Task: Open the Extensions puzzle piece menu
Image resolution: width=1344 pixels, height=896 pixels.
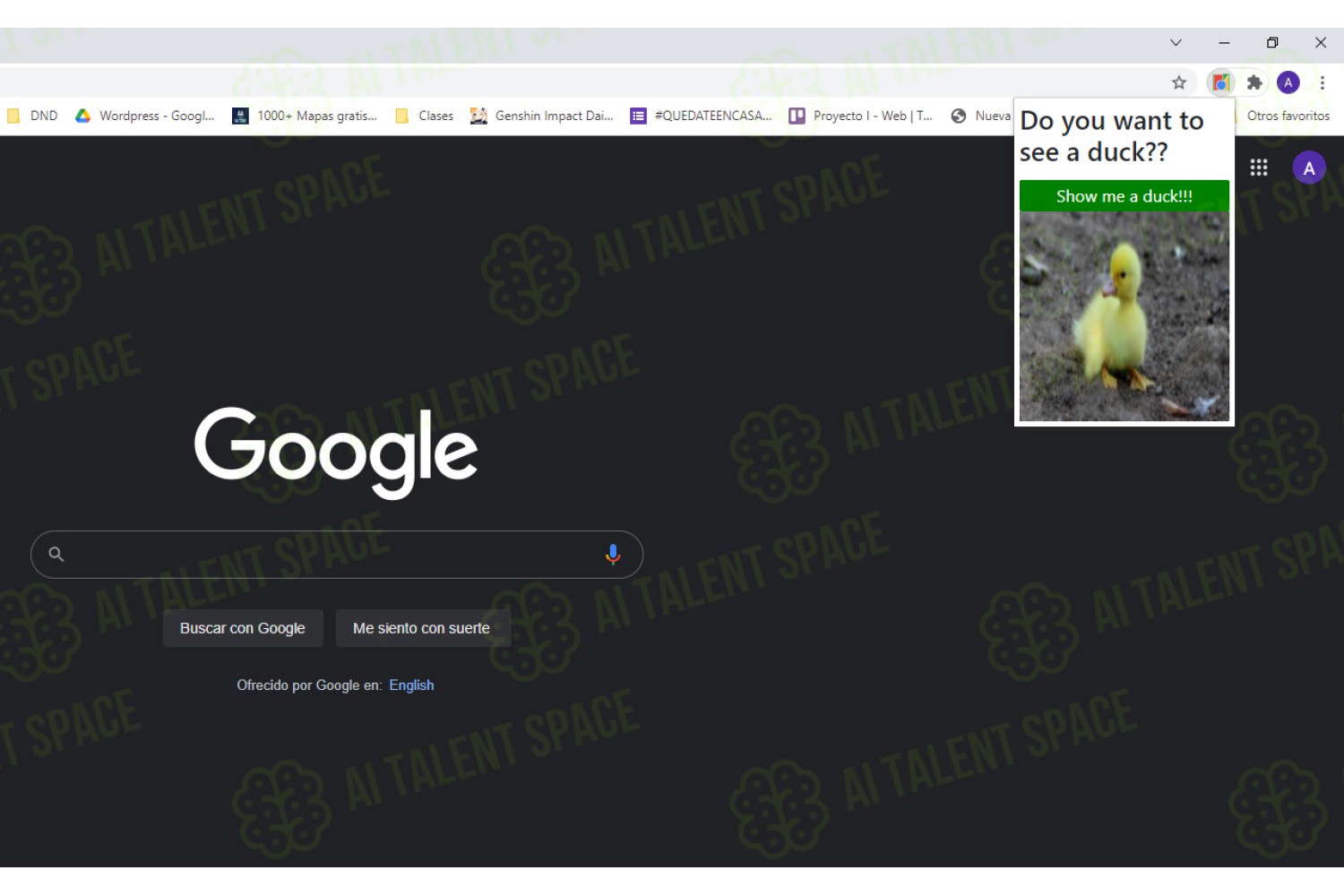Action: tap(1254, 82)
